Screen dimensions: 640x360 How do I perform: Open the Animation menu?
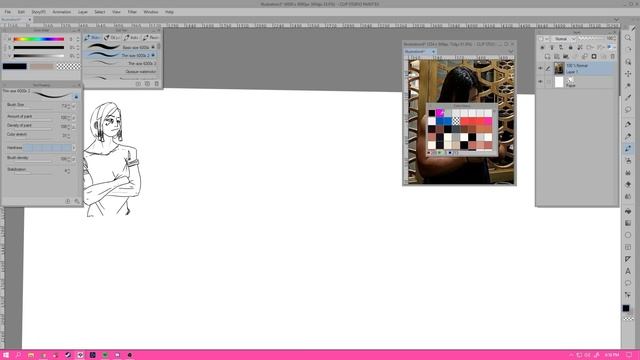[62, 12]
